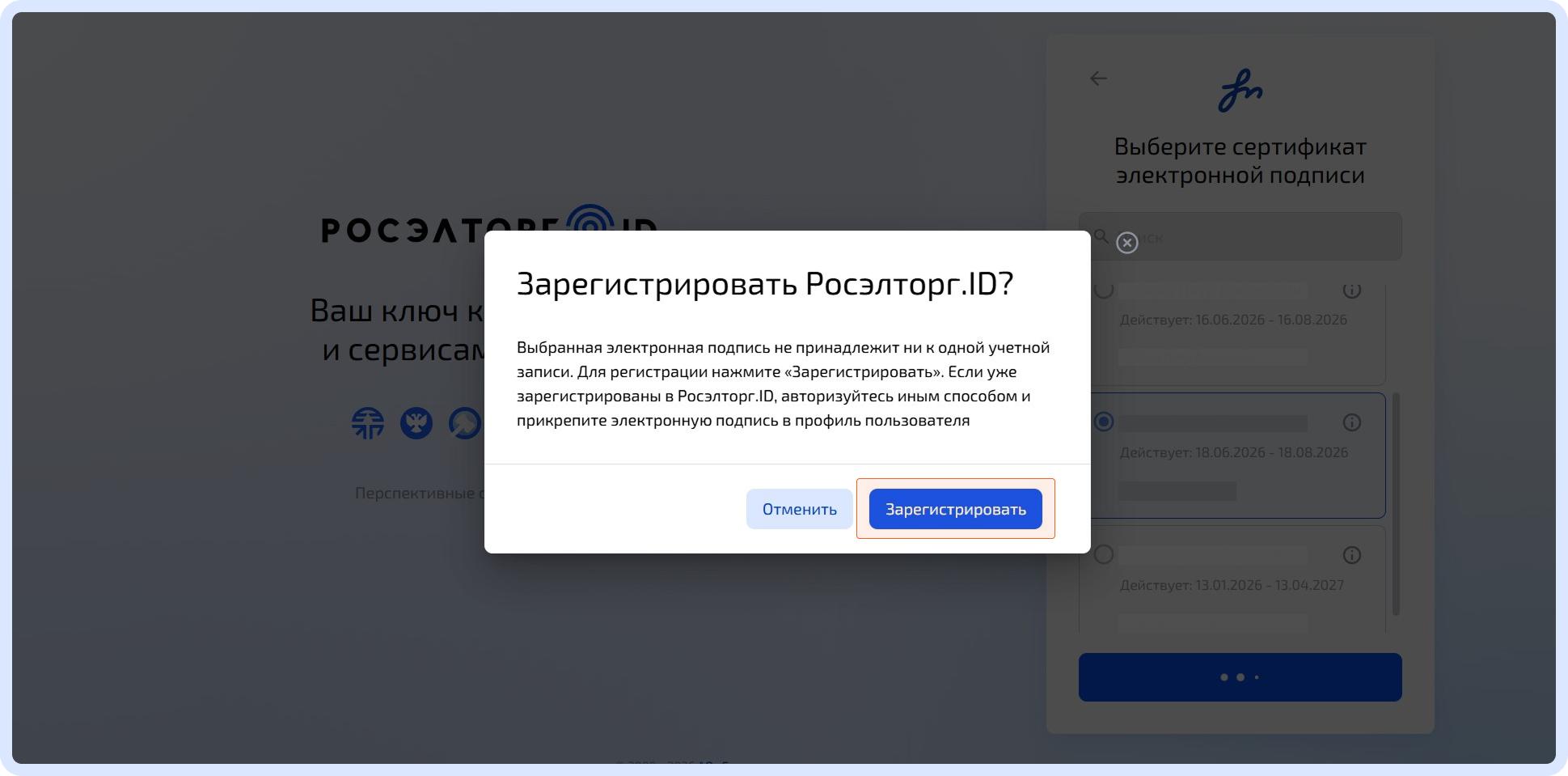
Task: Click the magnifier icon in the search field
Action: [1101, 236]
